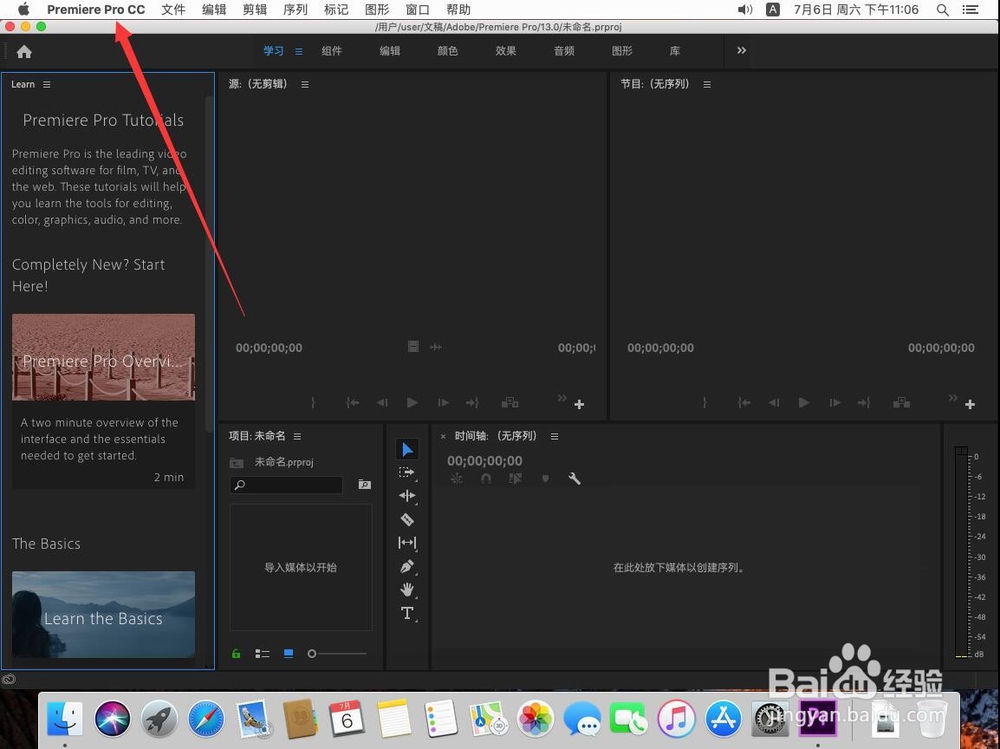1000x749 pixels.
Task: Click the overlay/export icon in Program monitor
Action: (x=901, y=403)
